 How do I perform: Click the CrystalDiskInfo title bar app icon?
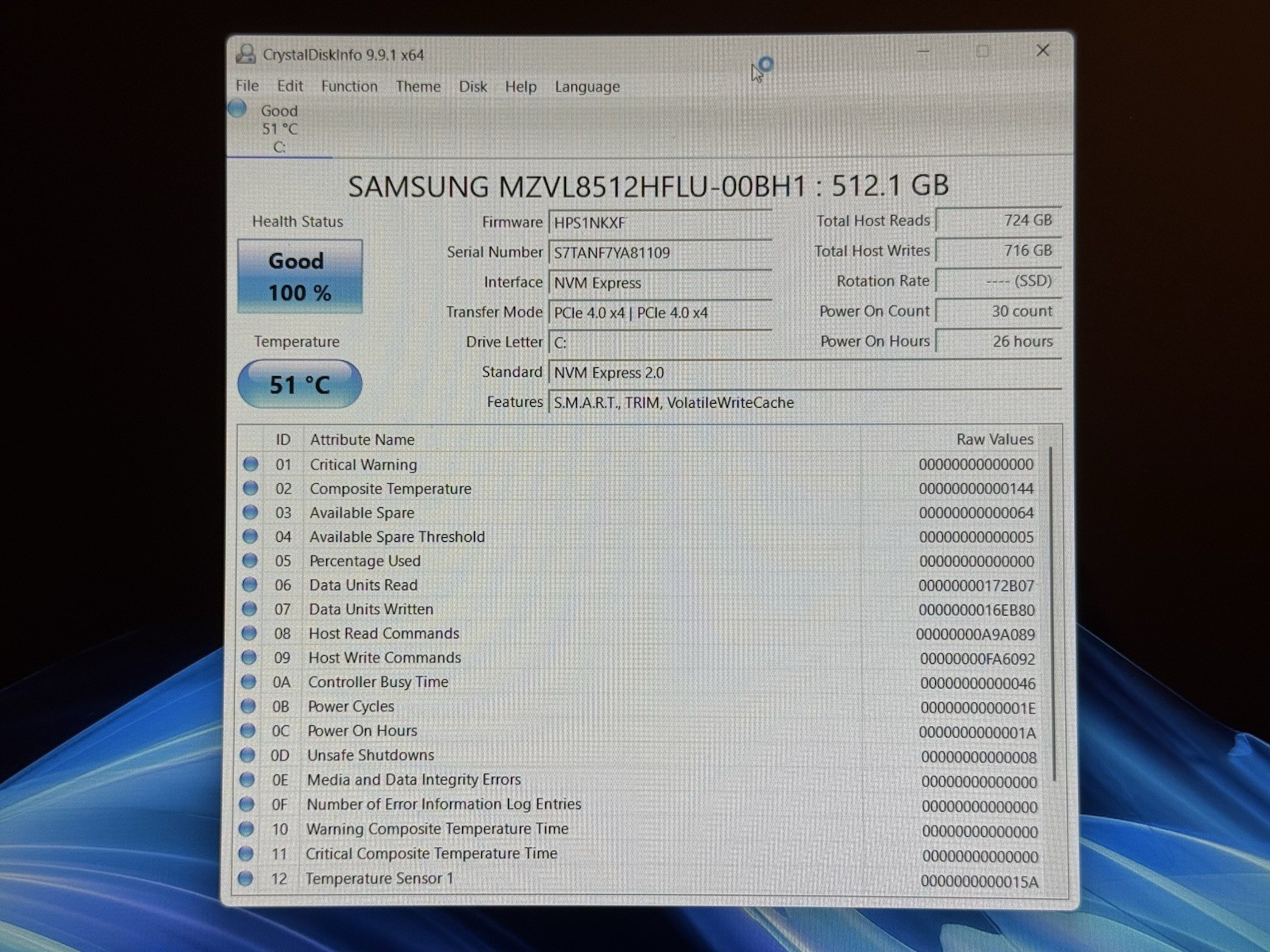pyautogui.click(x=245, y=54)
